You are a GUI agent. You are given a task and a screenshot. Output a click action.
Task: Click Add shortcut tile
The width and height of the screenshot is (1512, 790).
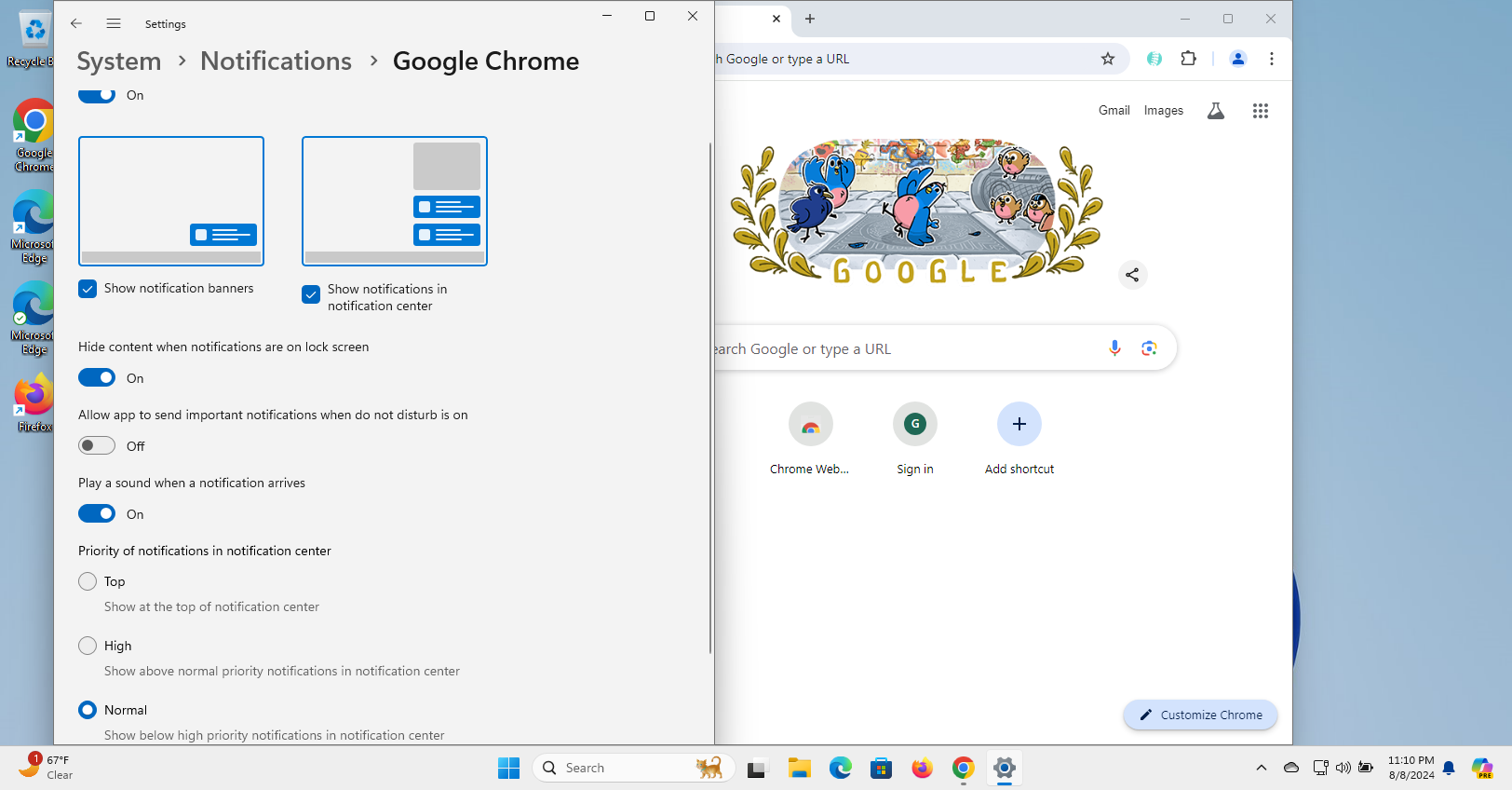tap(1019, 439)
